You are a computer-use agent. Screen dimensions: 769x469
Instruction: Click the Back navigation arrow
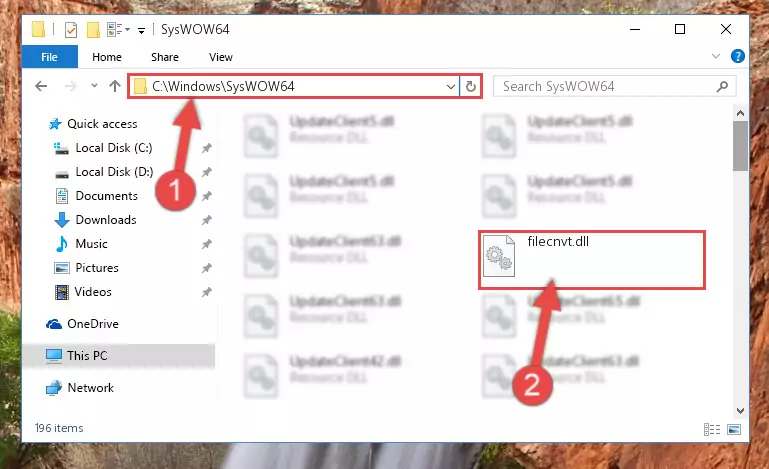pyautogui.click(x=41, y=86)
